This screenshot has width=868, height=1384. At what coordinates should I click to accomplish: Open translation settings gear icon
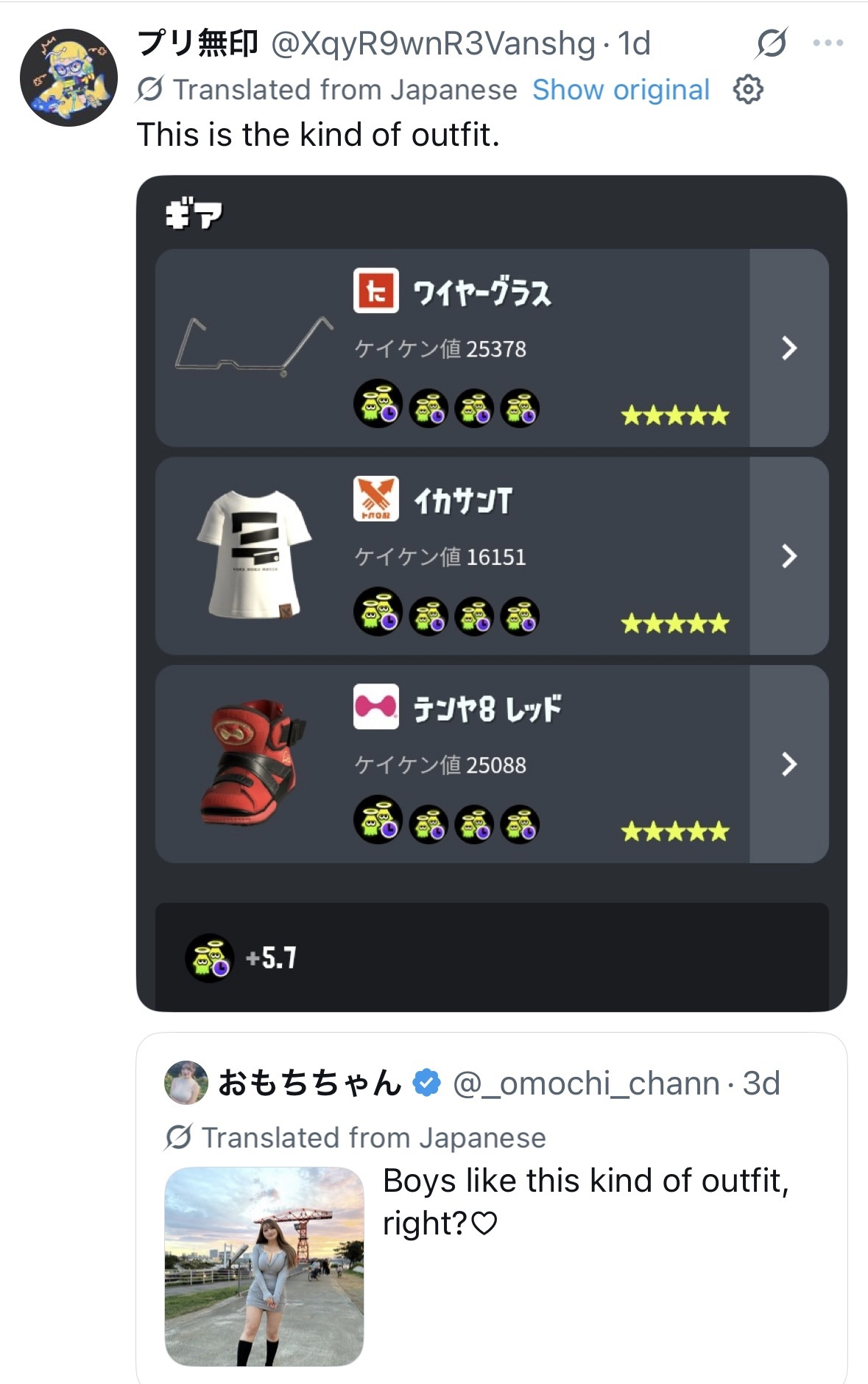pyautogui.click(x=748, y=90)
